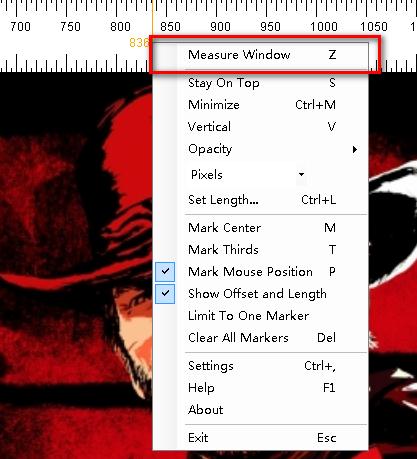417x459 pixels.
Task: Select Mark Thirds option
Action: [260, 250]
